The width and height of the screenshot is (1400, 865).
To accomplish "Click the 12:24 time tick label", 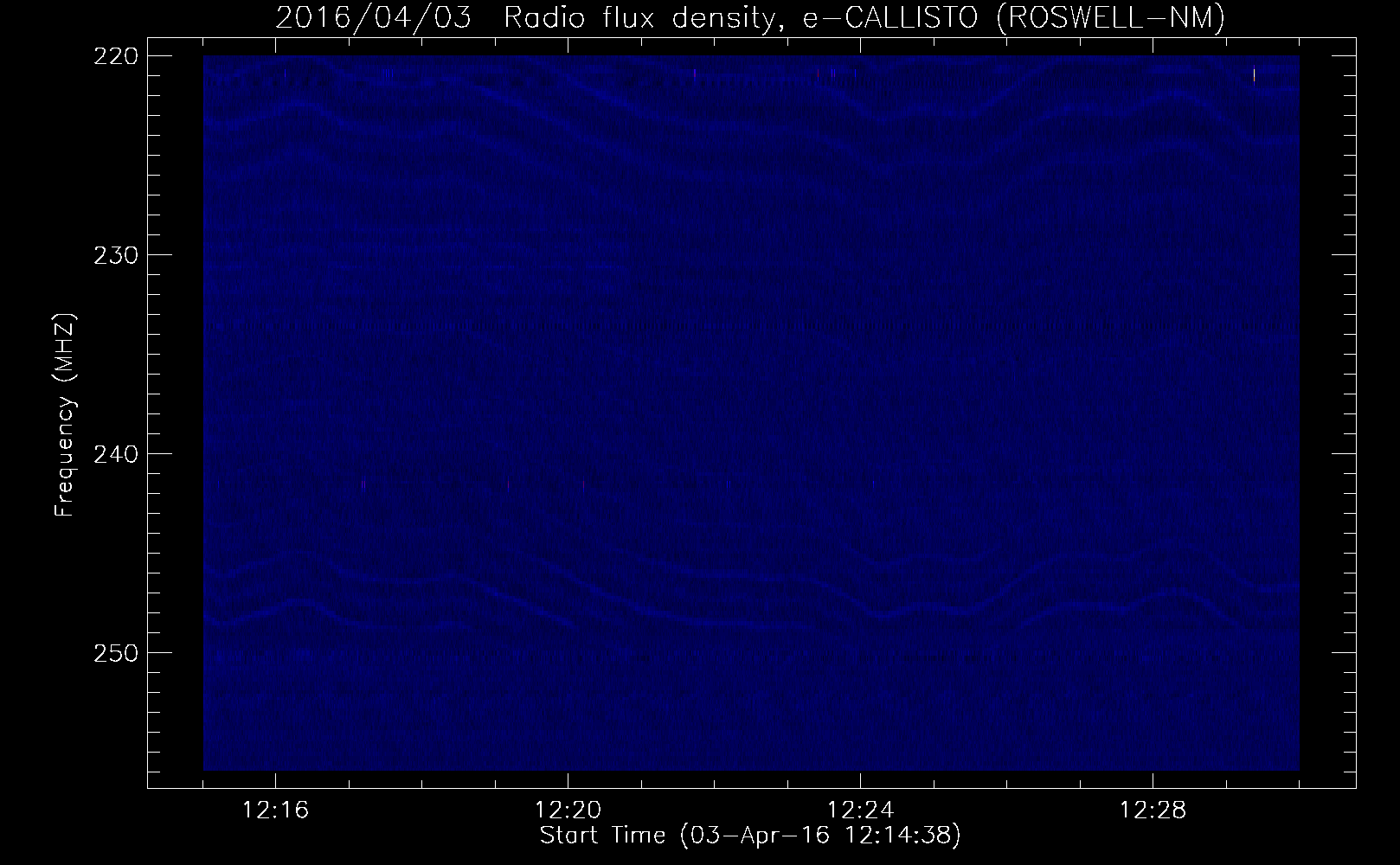I will (x=861, y=811).
